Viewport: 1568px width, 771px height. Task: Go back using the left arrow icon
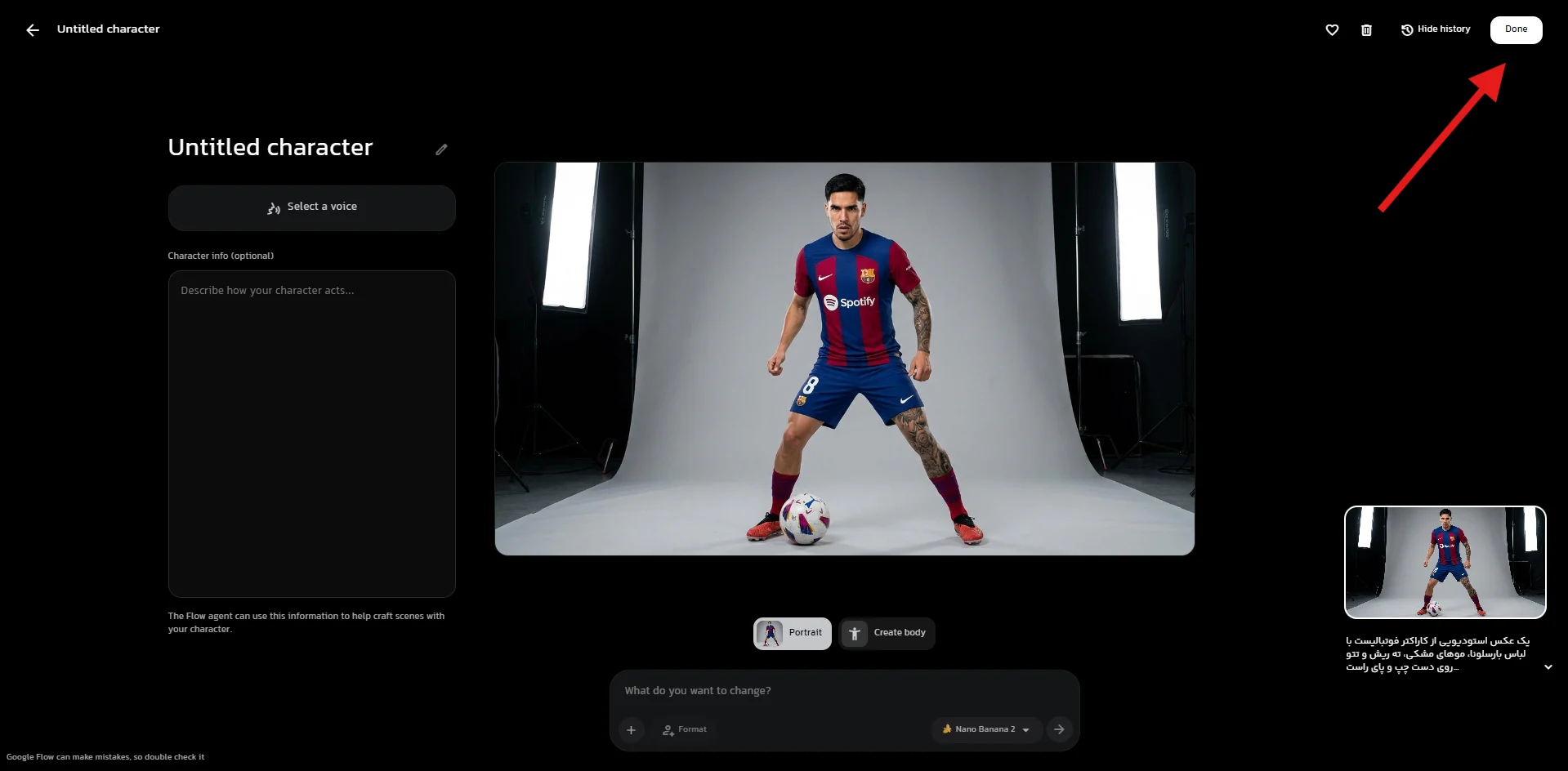33,30
